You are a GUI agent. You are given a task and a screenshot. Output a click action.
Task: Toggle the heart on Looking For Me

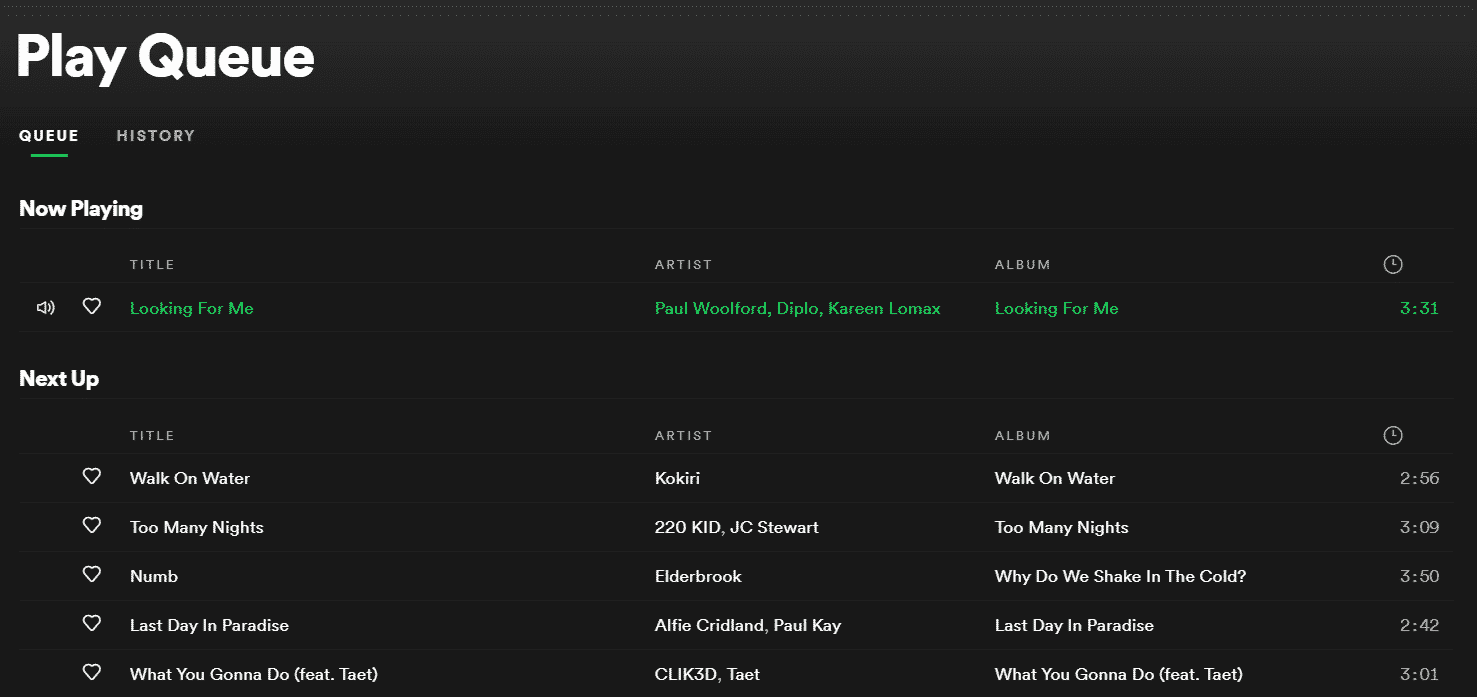coord(92,307)
